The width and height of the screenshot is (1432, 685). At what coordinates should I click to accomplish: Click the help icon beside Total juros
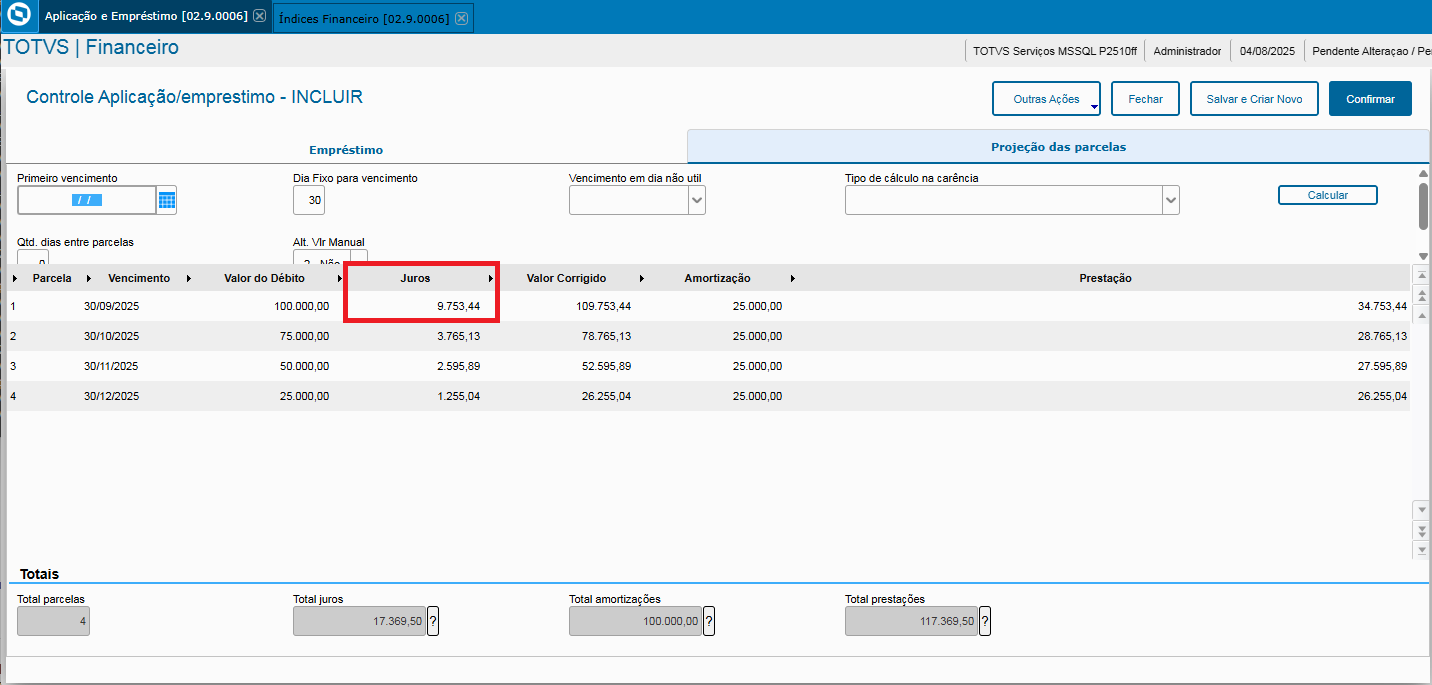[433, 621]
